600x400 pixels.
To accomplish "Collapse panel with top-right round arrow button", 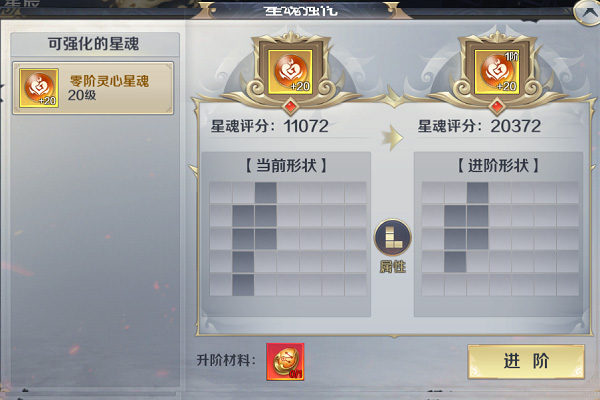I will click(x=587, y=12).
